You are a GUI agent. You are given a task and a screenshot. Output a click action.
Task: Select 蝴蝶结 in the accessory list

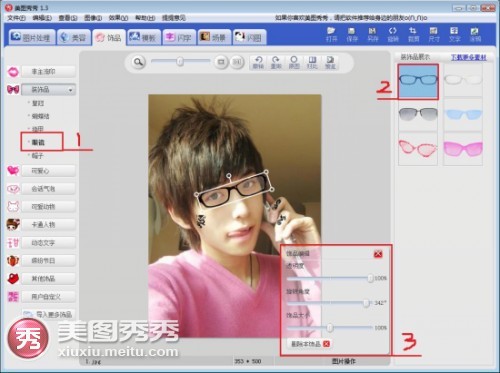pos(40,116)
